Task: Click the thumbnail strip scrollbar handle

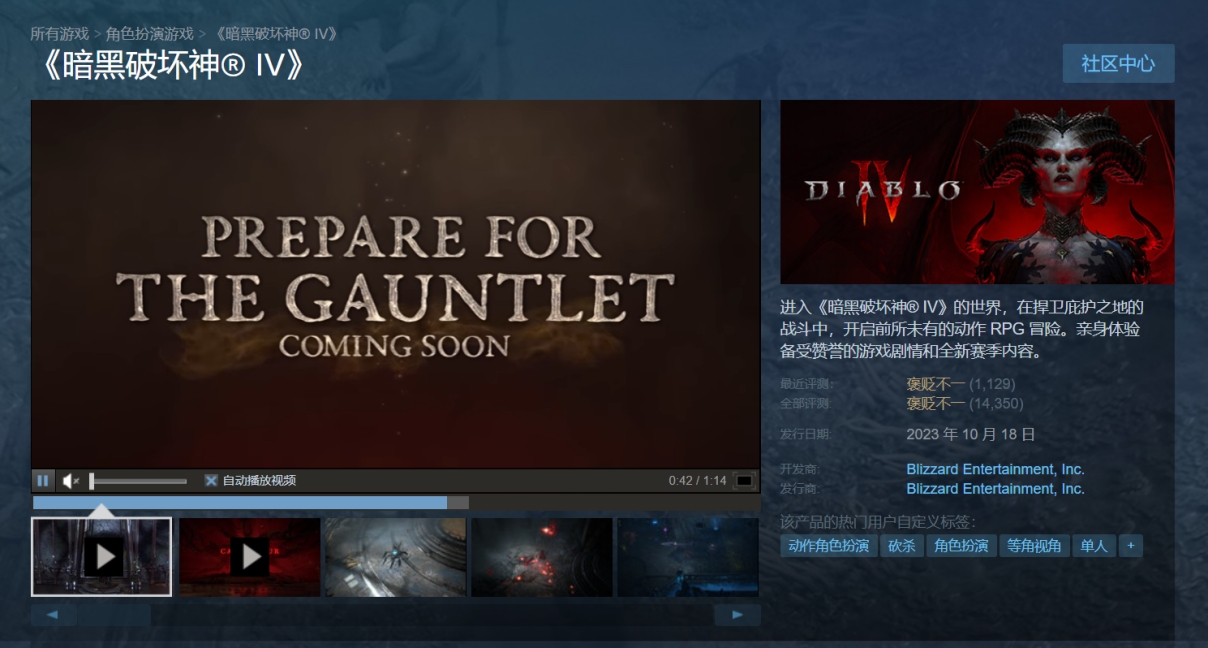Action: click(x=114, y=614)
